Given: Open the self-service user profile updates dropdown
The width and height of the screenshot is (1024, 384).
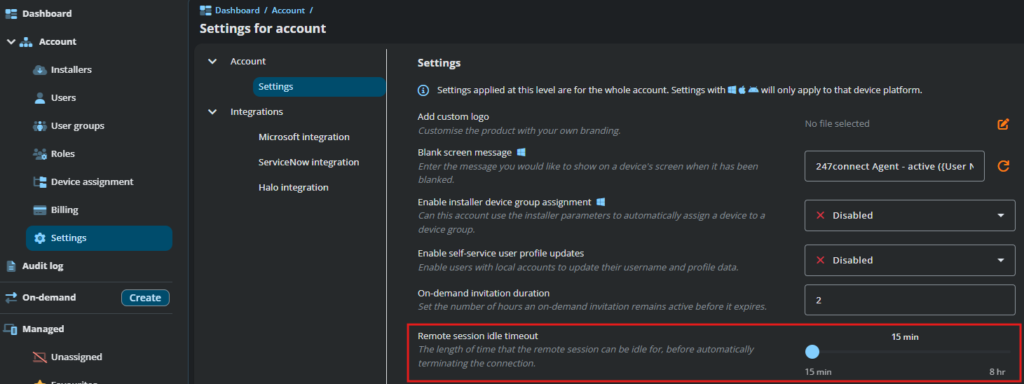Looking at the screenshot, I should [910, 261].
